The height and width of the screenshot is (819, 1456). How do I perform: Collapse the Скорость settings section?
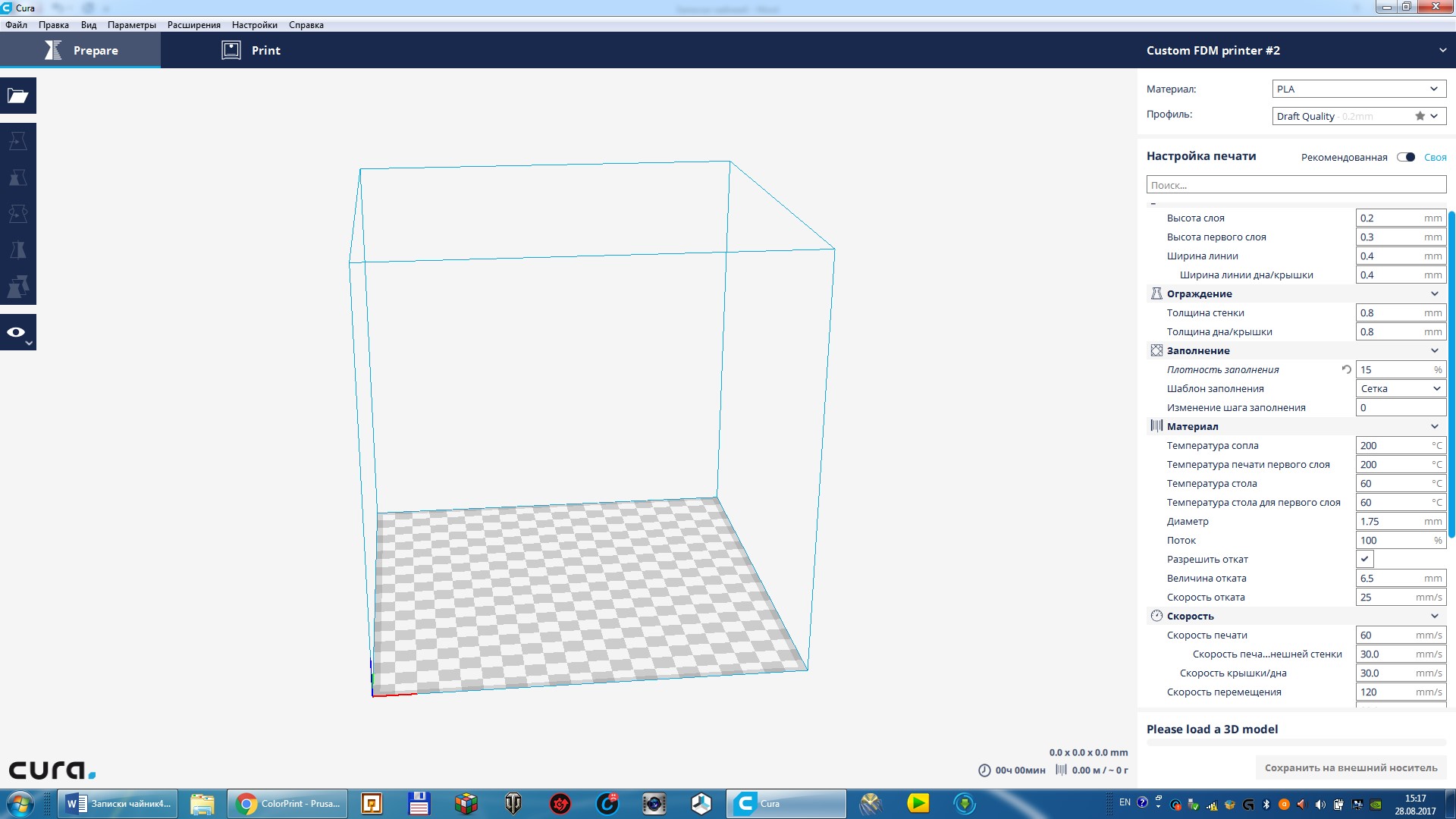click(x=1434, y=616)
